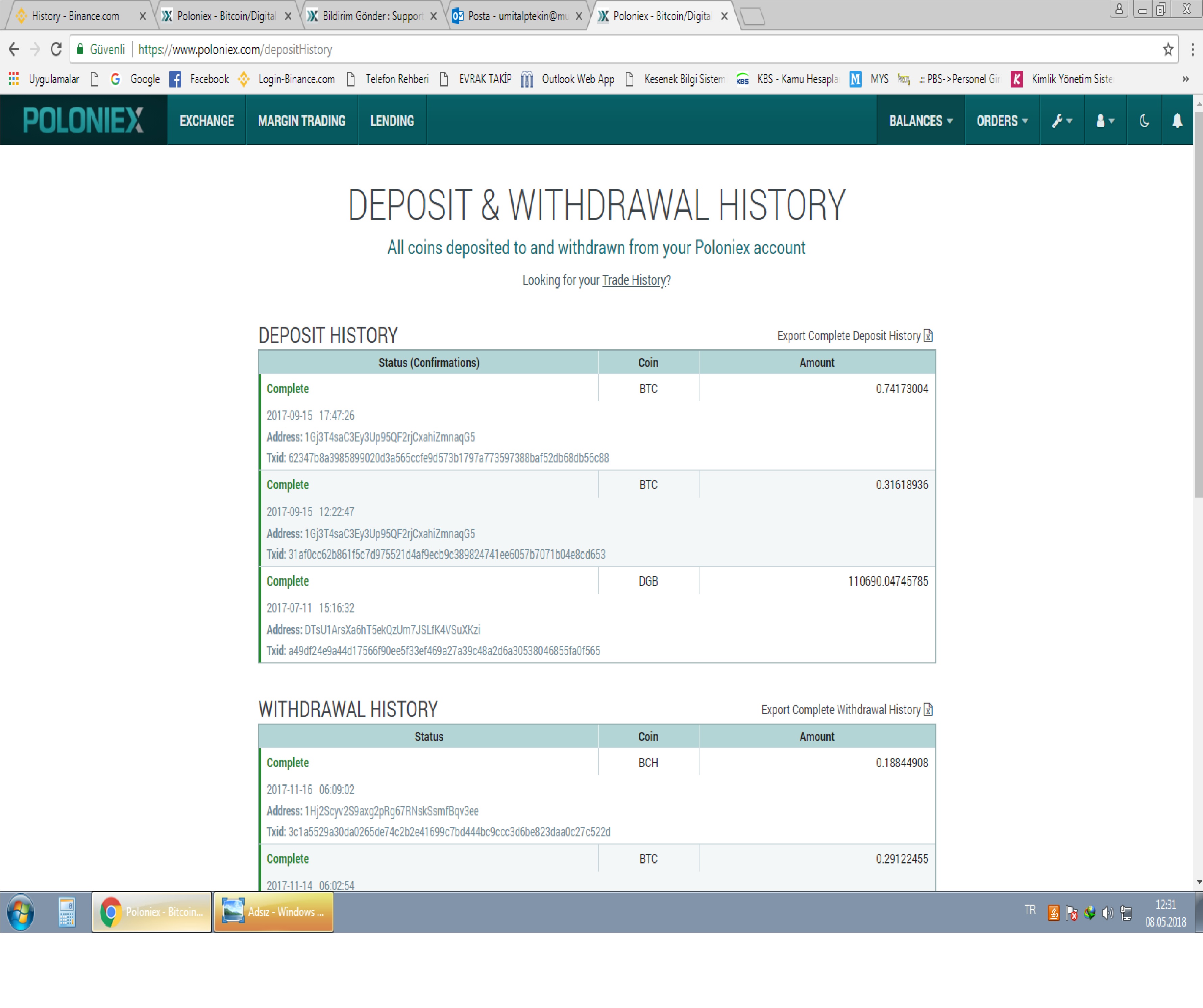Click the TR language indicator
Viewport: 1203px width, 1008px height.
click(1030, 909)
